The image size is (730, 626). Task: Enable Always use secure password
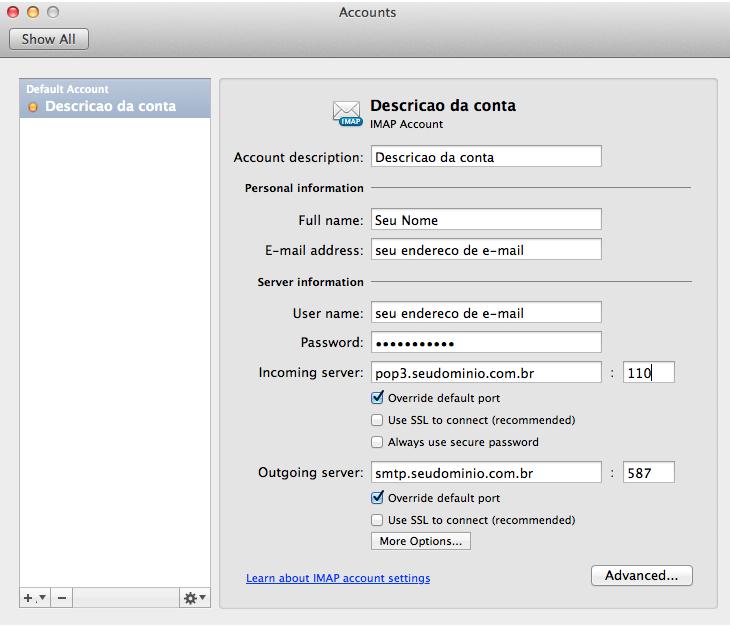[377, 442]
